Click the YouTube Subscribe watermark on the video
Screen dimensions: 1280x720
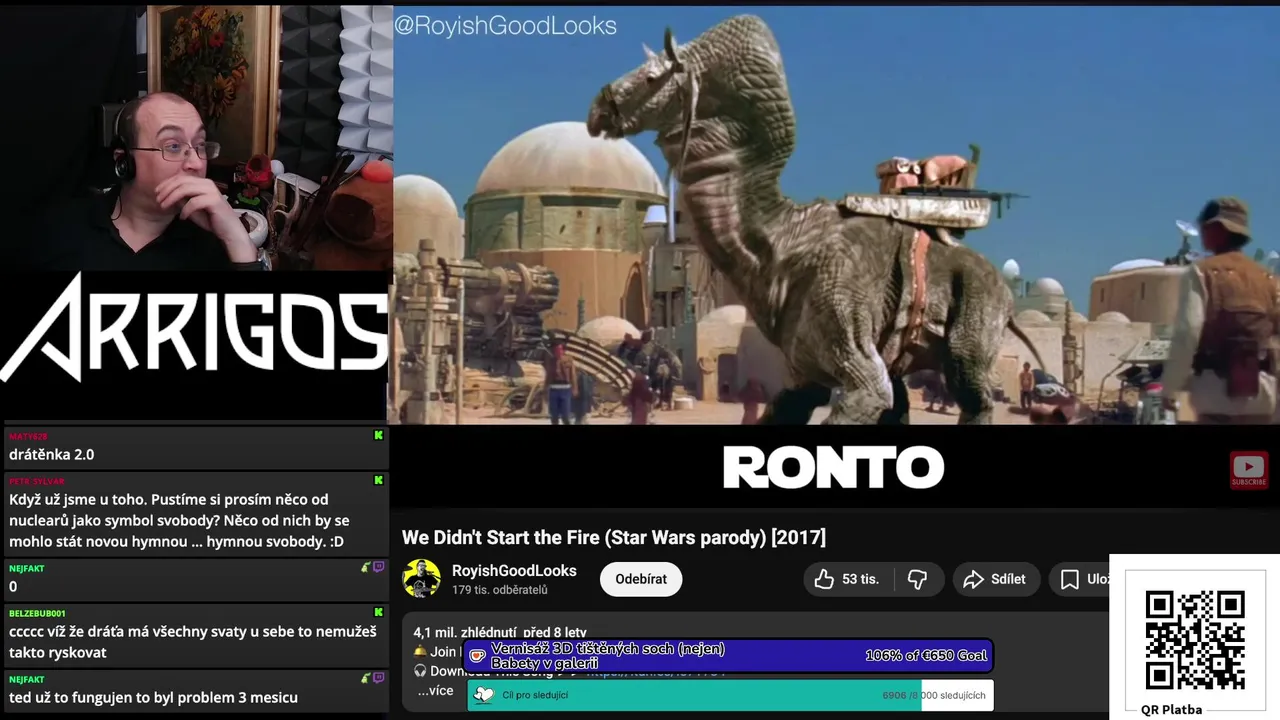click(1248, 470)
